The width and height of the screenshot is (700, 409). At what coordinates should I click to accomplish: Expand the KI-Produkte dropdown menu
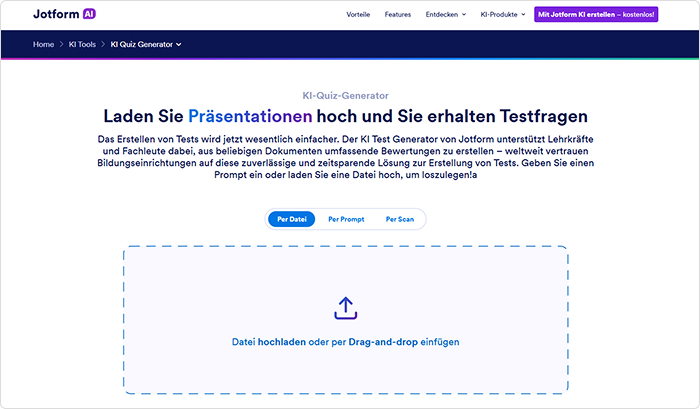click(503, 14)
